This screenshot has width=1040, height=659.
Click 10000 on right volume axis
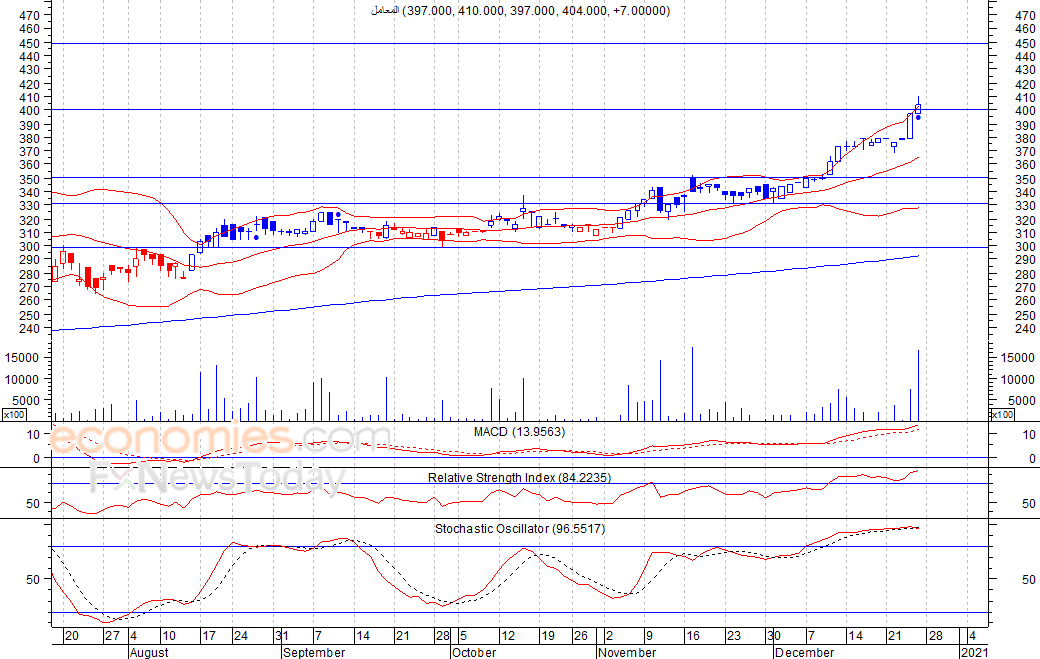[x=1018, y=379]
